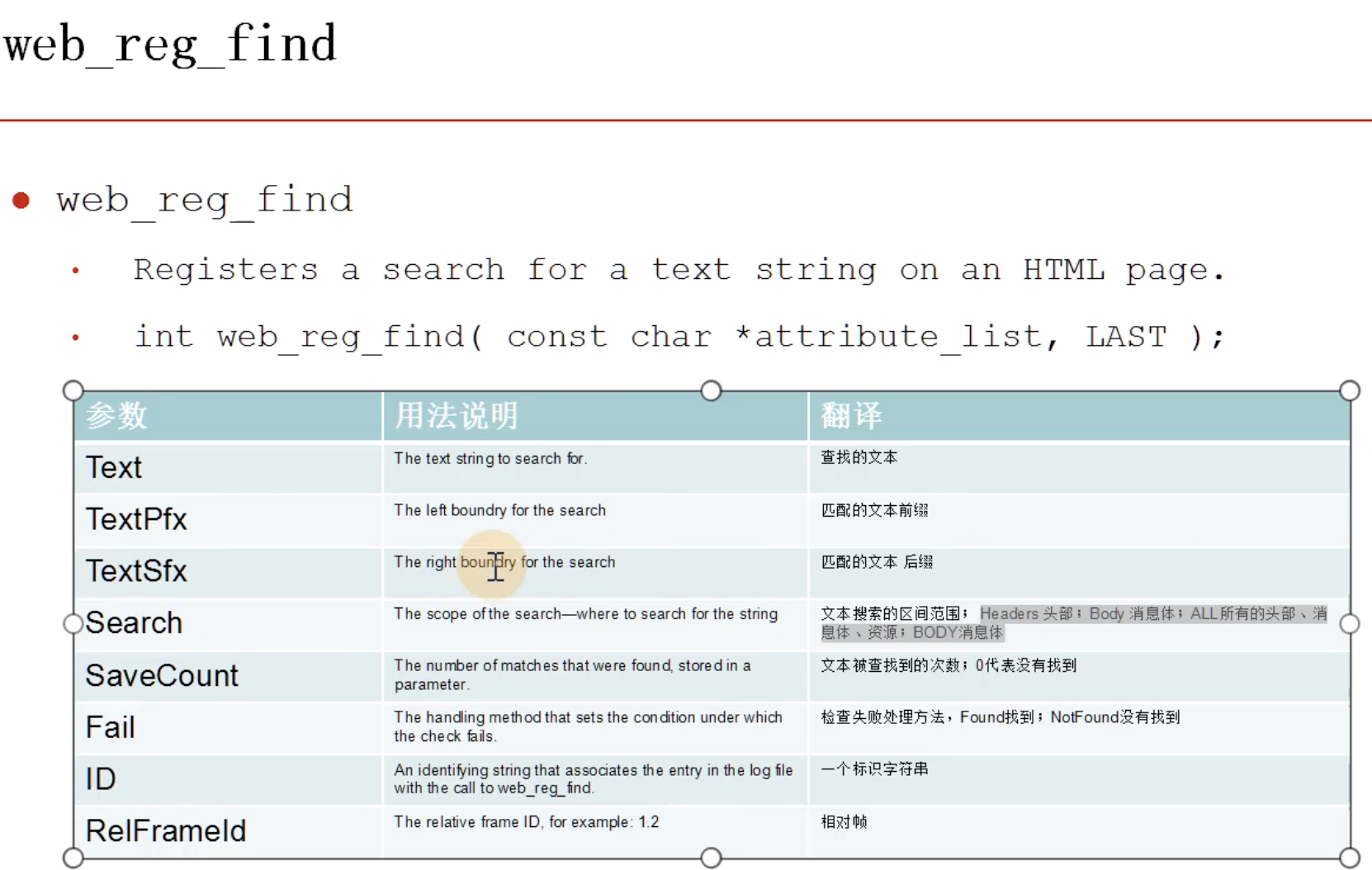Click the 翻译 table header cell
Image resolution: width=1372 pixels, height=870 pixels.
click(x=1079, y=416)
